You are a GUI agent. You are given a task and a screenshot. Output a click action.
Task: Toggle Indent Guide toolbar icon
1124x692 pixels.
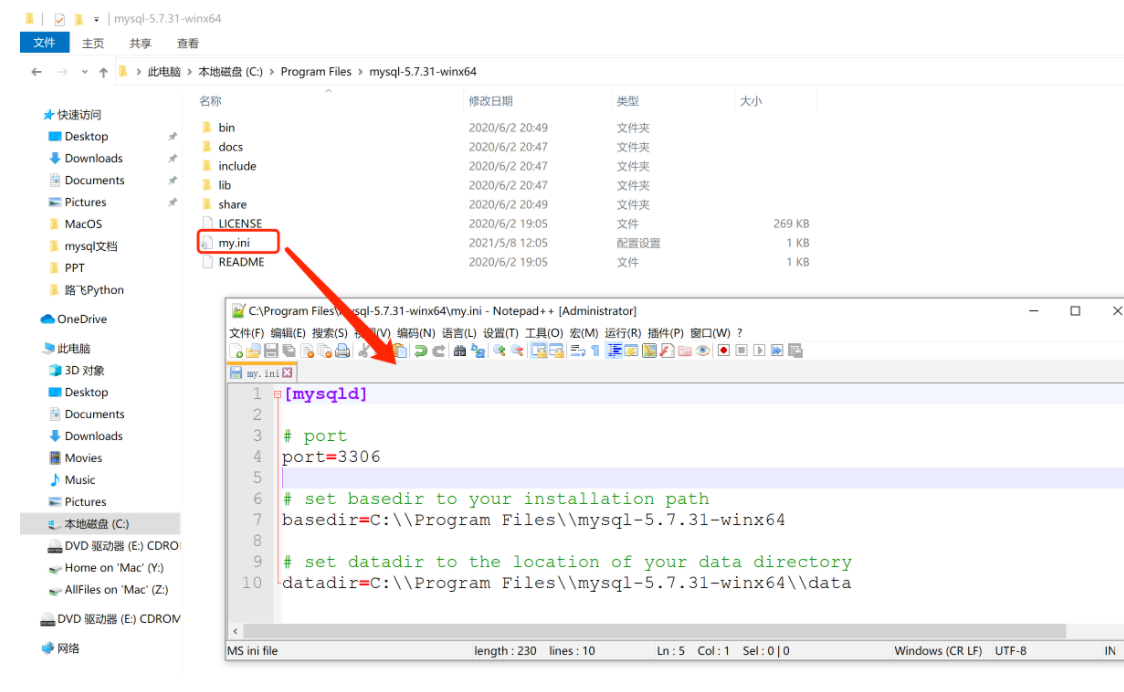pos(614,351)
